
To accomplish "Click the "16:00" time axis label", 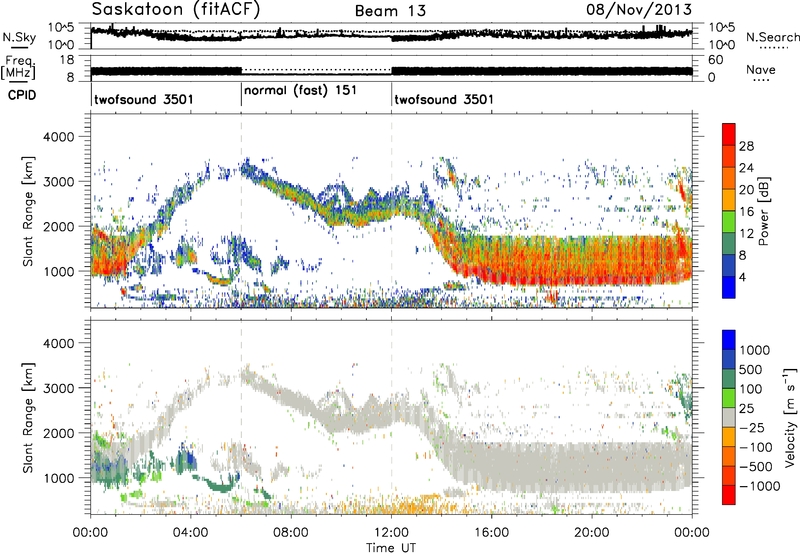I will (491, 532).
